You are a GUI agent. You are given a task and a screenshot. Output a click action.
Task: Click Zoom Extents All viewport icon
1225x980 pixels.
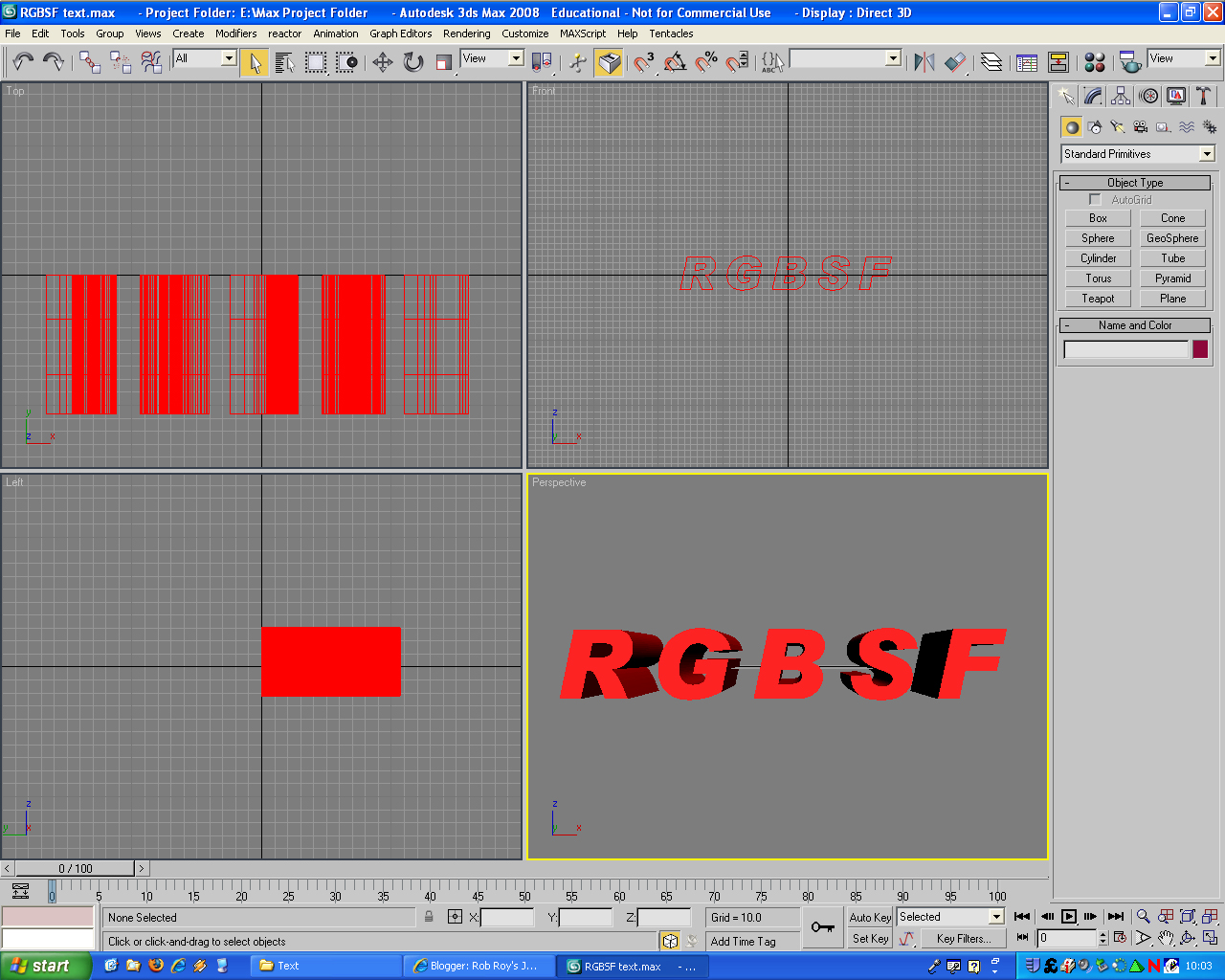click(x=1188, y=917)
